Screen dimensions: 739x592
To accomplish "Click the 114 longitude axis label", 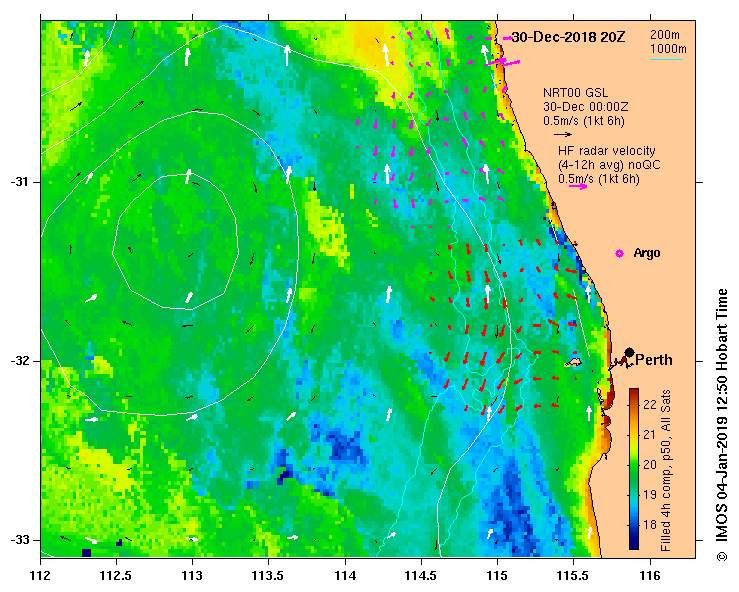I will click(345, 576).
